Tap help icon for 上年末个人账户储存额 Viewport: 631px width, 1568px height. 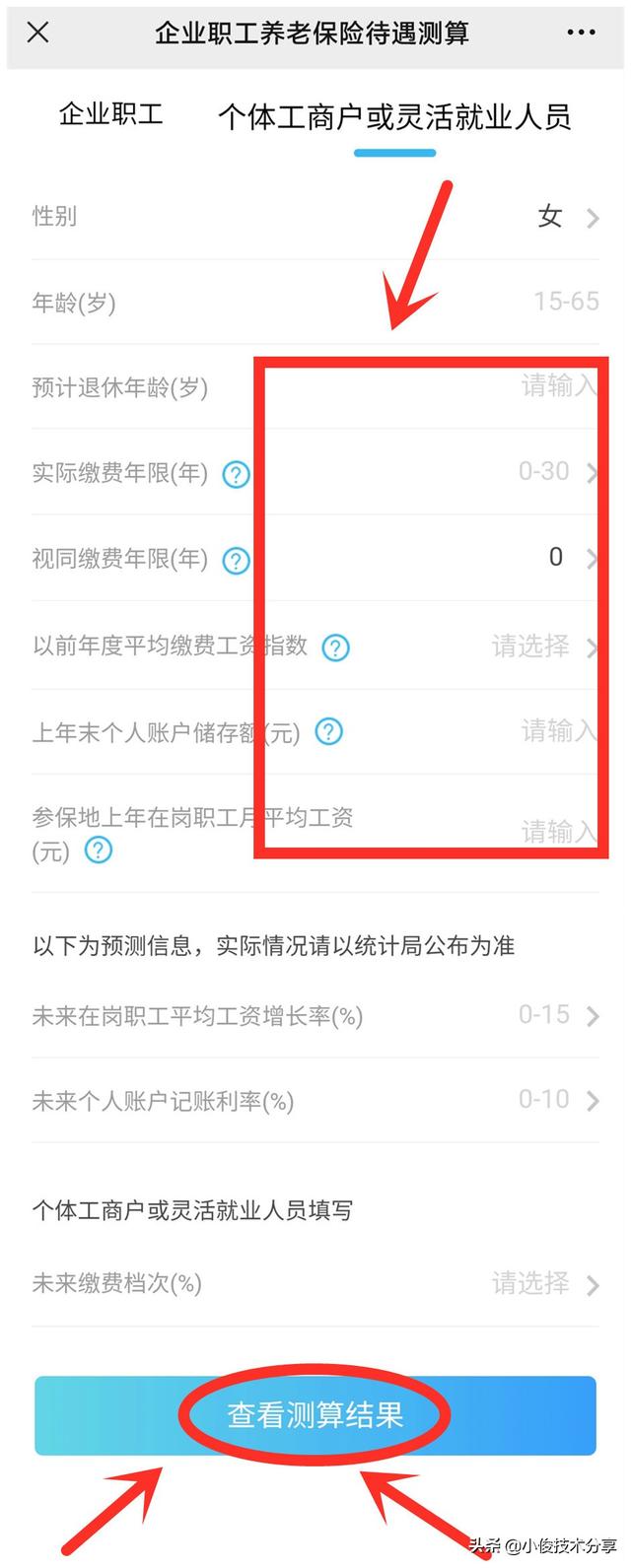tap(328, 732)
